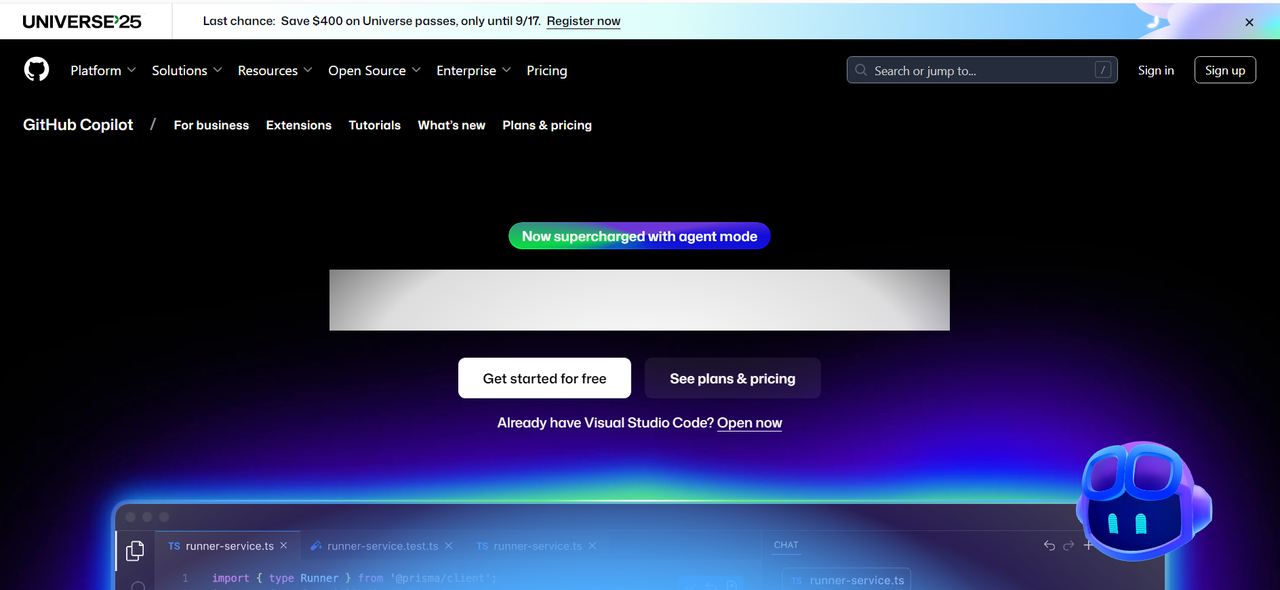Screen dimensions: 1280x590
Task: Click the Universe'25 logo
Action: pyautogui.click(x=82, y=21)
